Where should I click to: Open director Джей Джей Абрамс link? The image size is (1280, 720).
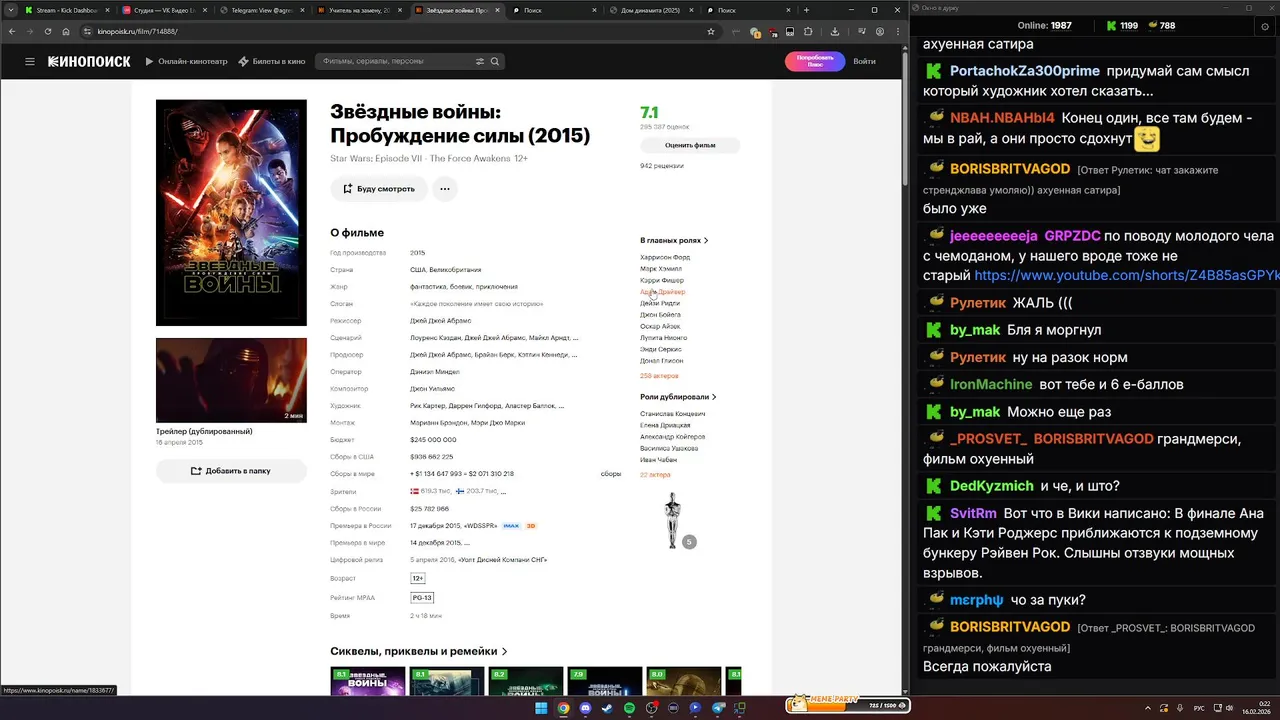point(441,320)
